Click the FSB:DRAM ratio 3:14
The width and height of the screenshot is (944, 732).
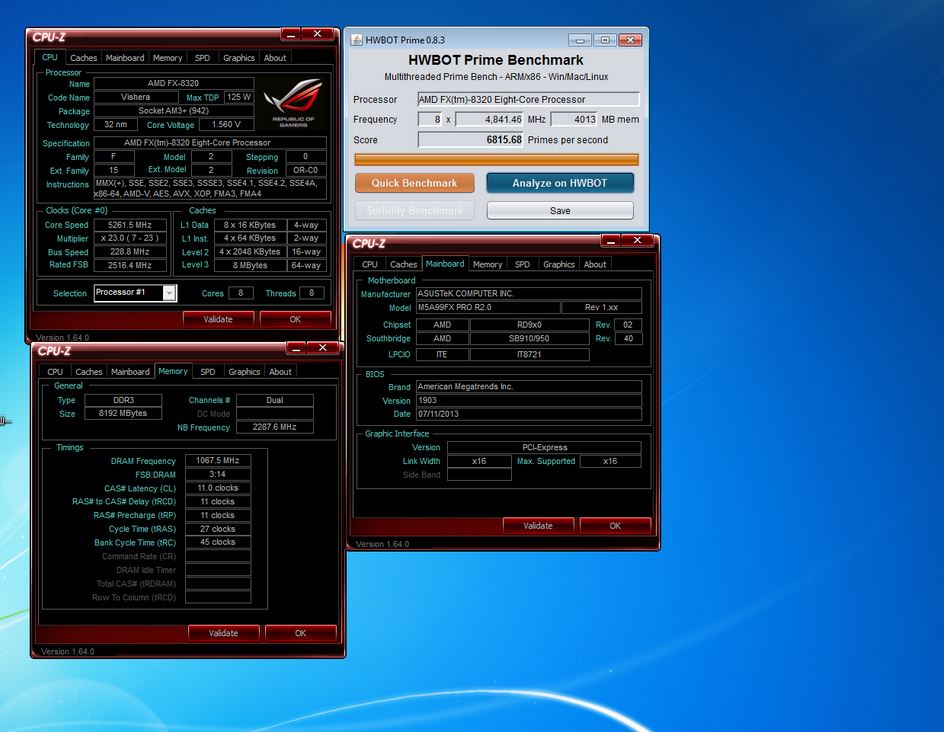218,474
